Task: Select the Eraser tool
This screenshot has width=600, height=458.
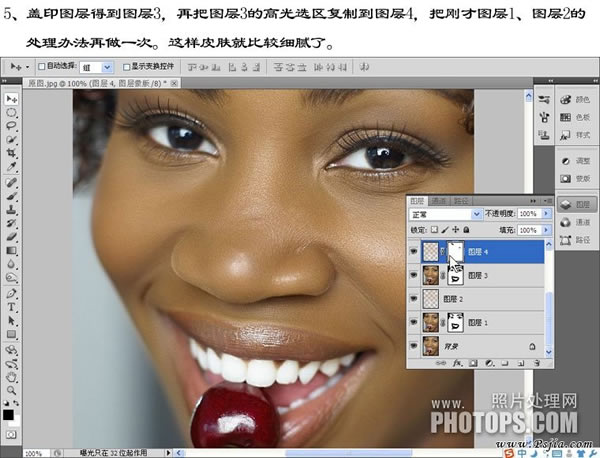Action: pos(11,236)
